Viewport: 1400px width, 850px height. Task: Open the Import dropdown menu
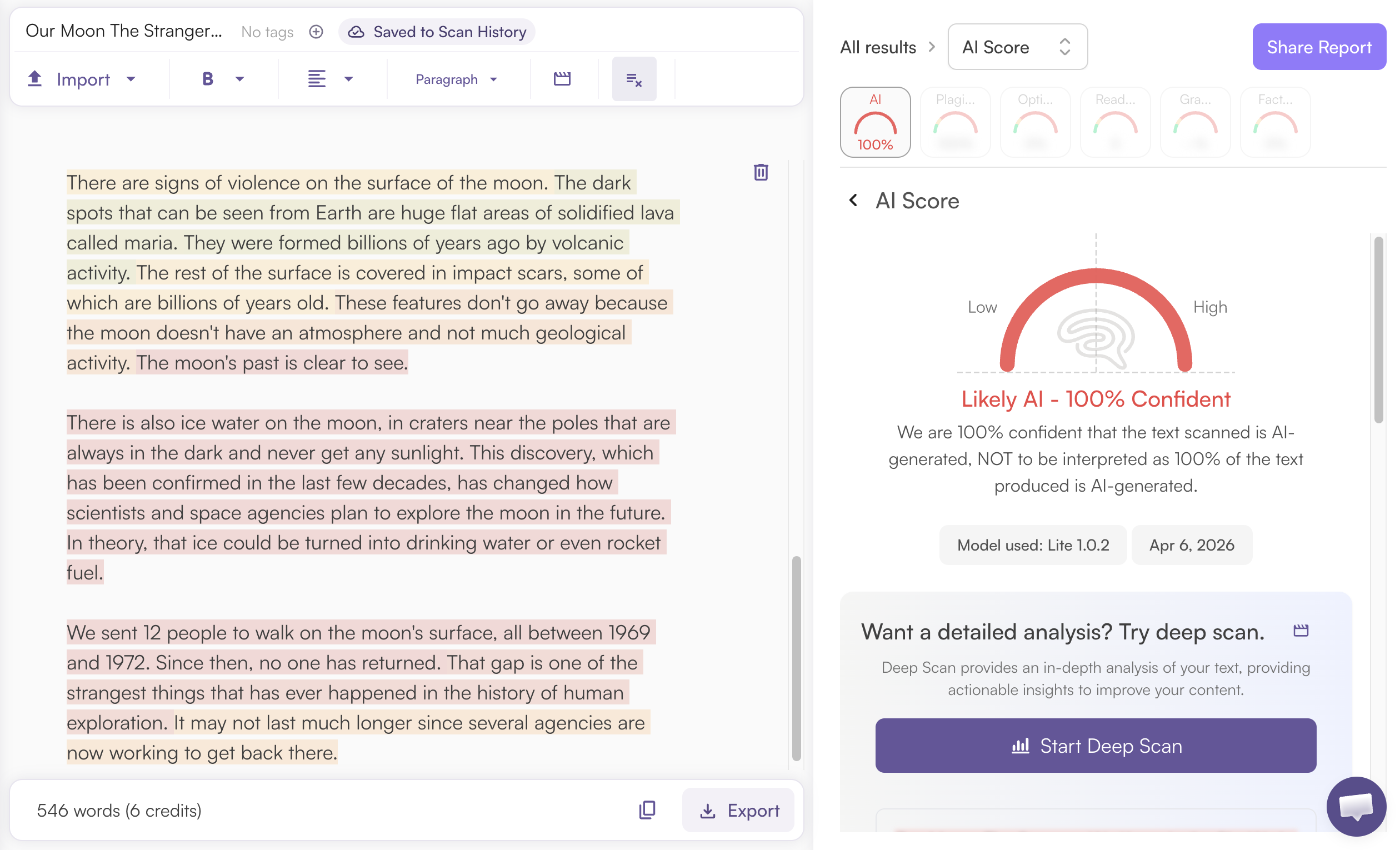pos(82,79)
